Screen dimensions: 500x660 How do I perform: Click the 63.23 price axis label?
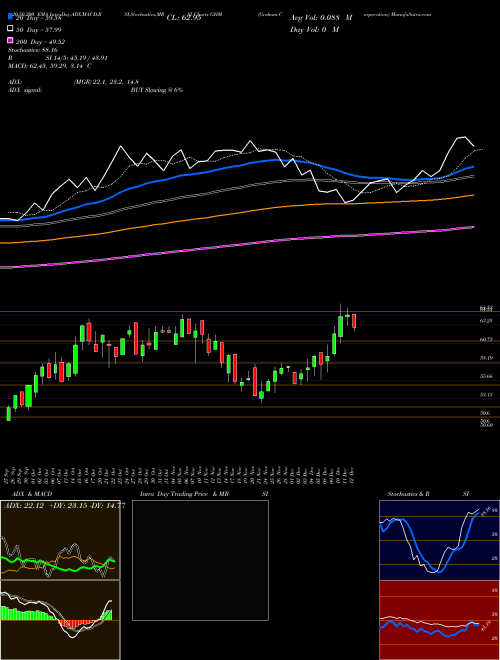pos(486,321)
